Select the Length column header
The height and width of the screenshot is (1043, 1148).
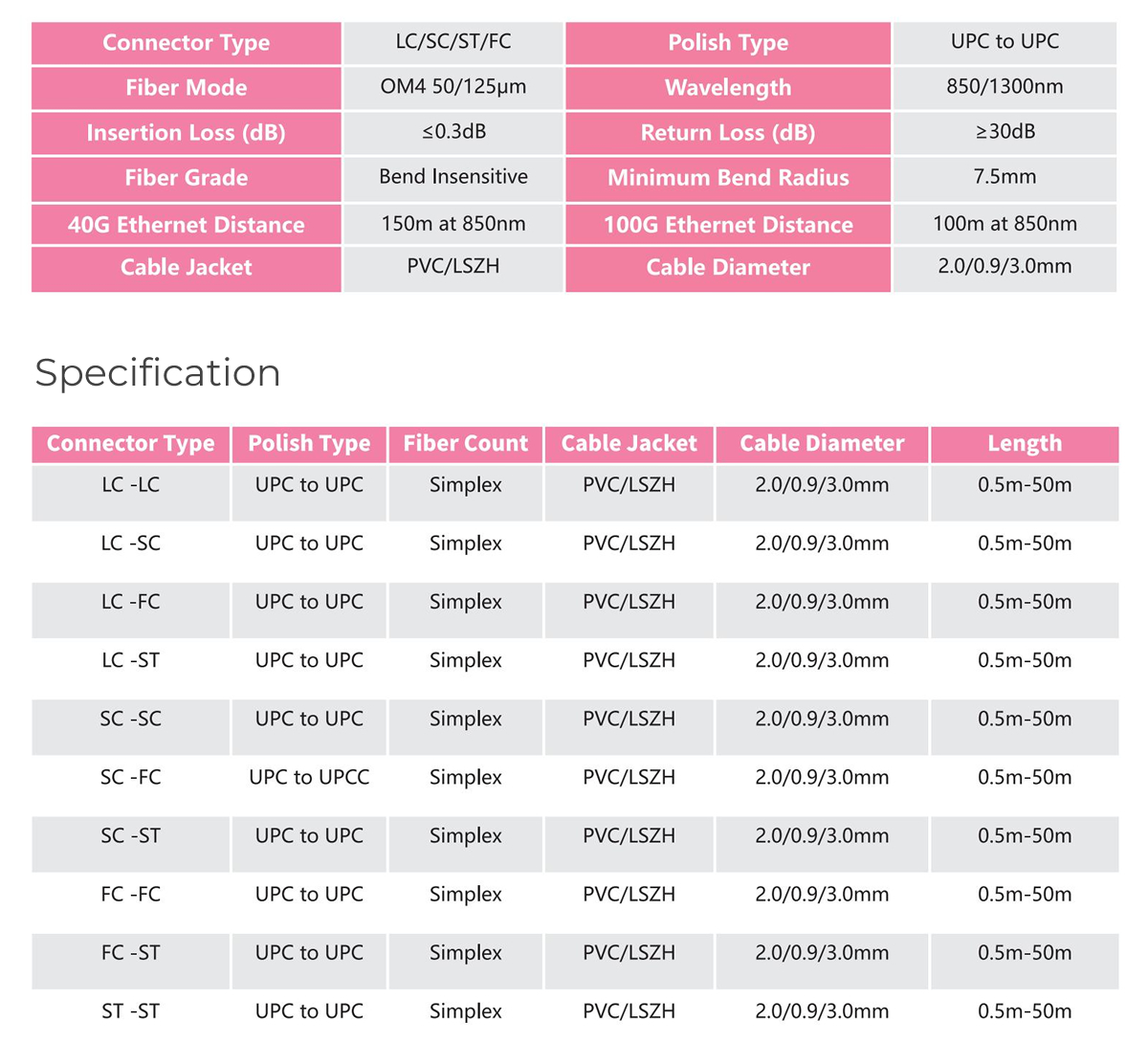[x=1025, y=444]
